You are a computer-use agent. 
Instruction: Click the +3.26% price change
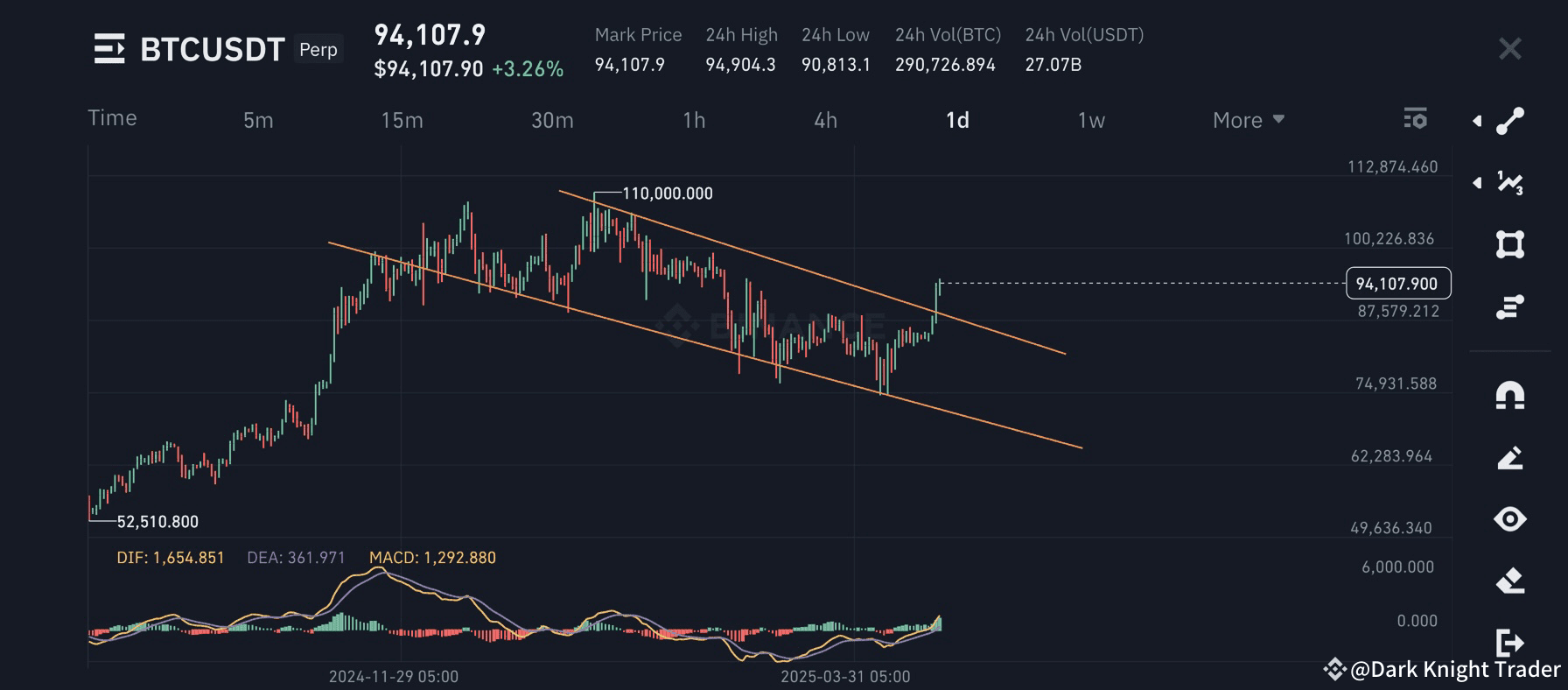528,69
